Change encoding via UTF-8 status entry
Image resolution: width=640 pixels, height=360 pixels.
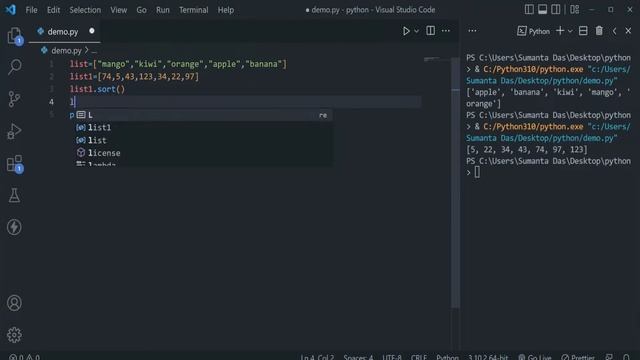(x=392, y=357)
